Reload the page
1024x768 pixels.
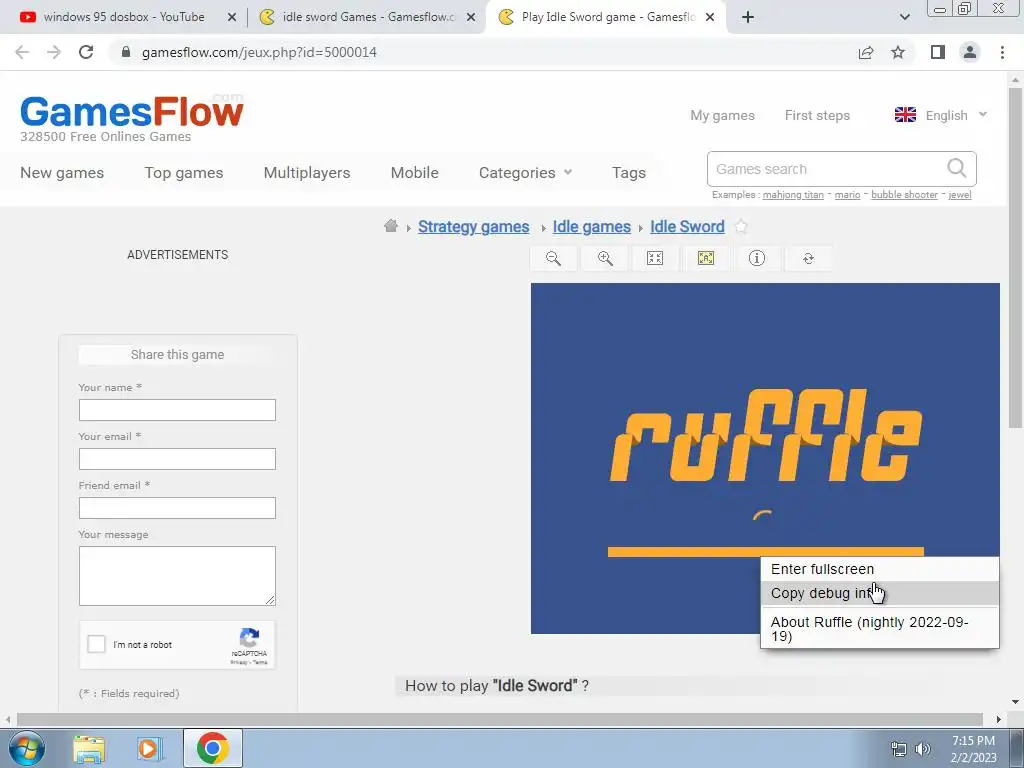point(86,52)
